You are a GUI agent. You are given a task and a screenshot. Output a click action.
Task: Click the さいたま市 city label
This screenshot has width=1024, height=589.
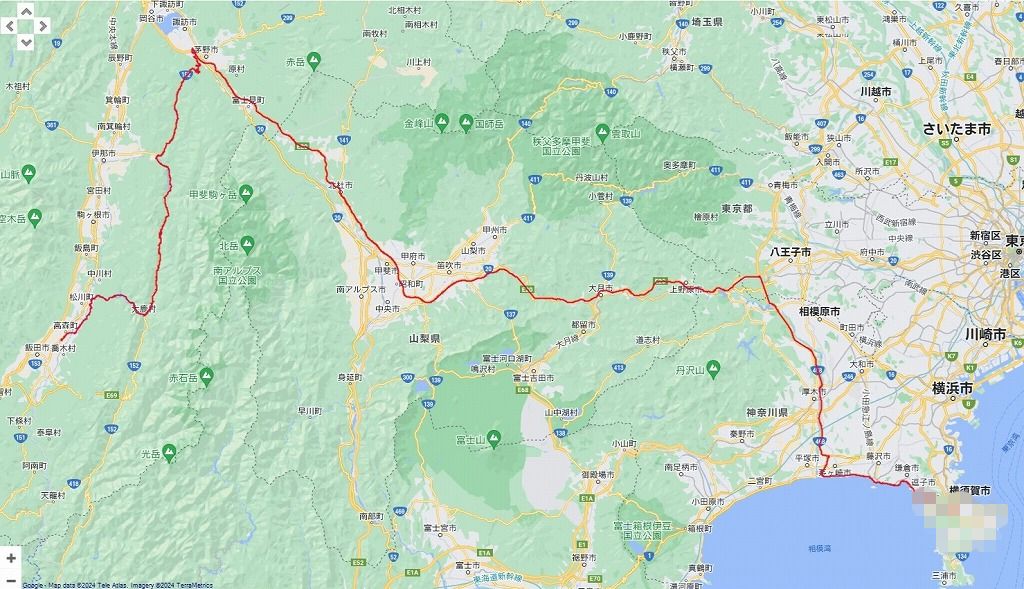[x=956, y=129]
